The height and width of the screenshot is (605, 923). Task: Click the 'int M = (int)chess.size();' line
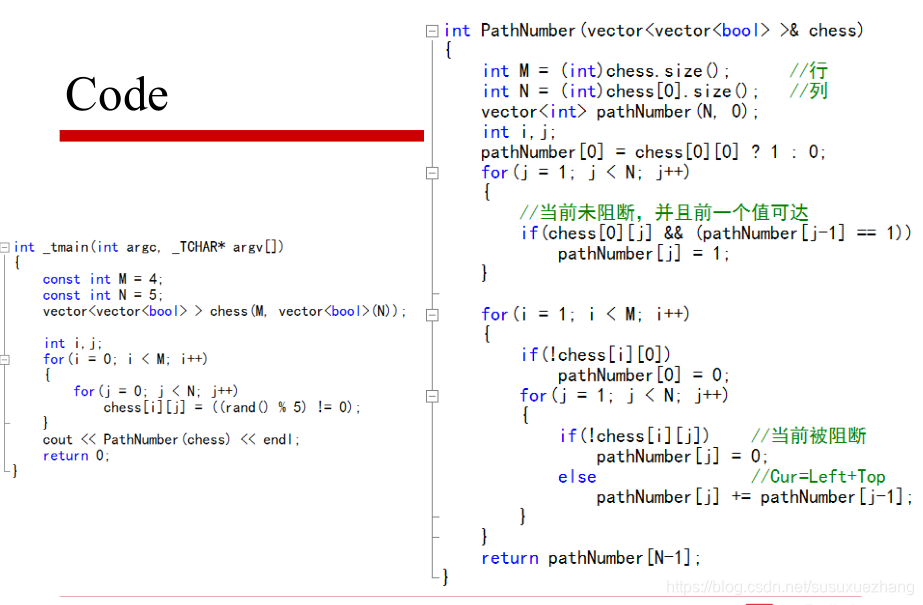tap(606, 71)
